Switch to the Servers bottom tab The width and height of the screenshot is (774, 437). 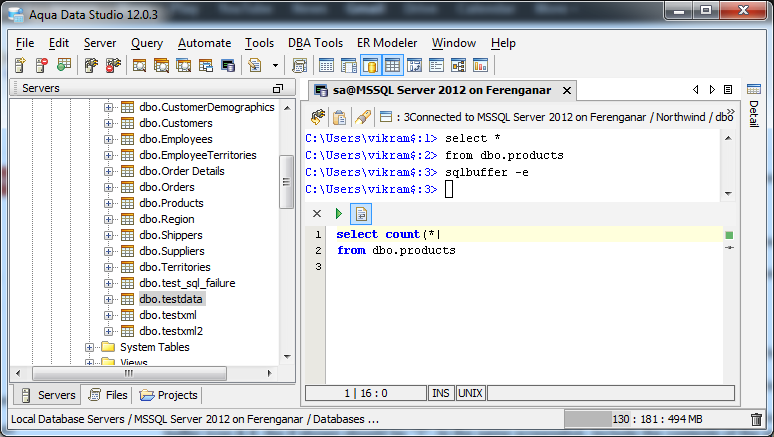(48, 395)
